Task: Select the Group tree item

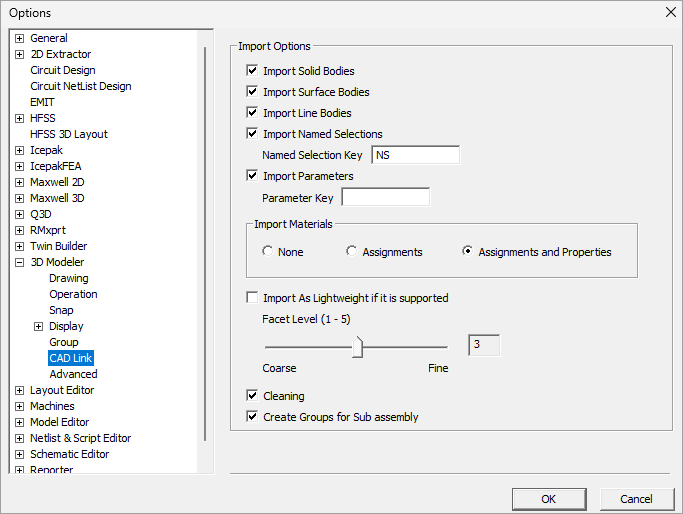Action: (64, 342)
